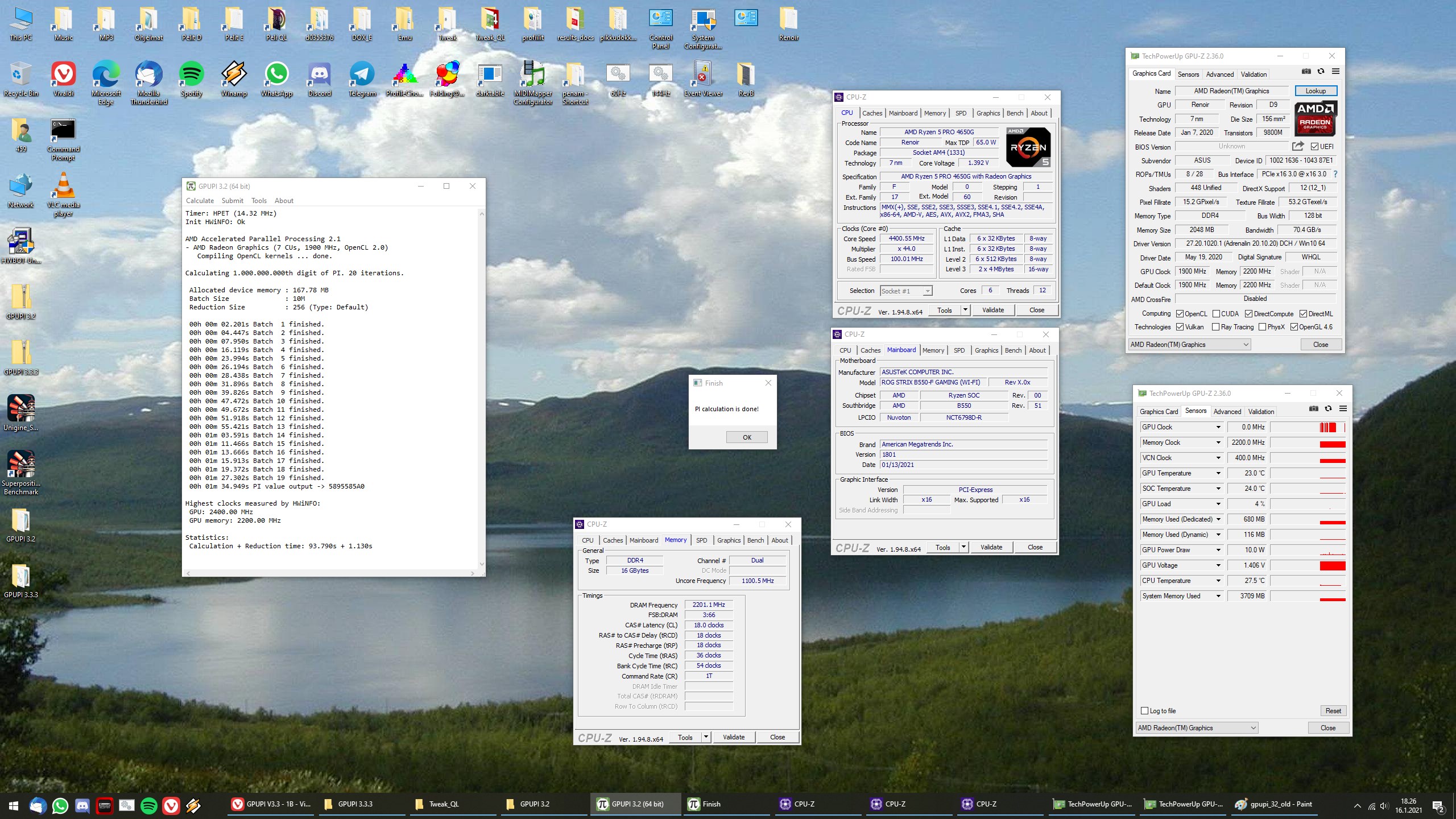Click the System Memory Used sensor graph
The height and width of the screenshot is (819, 1456).
pyautogui.click(x=1308, y=596)
